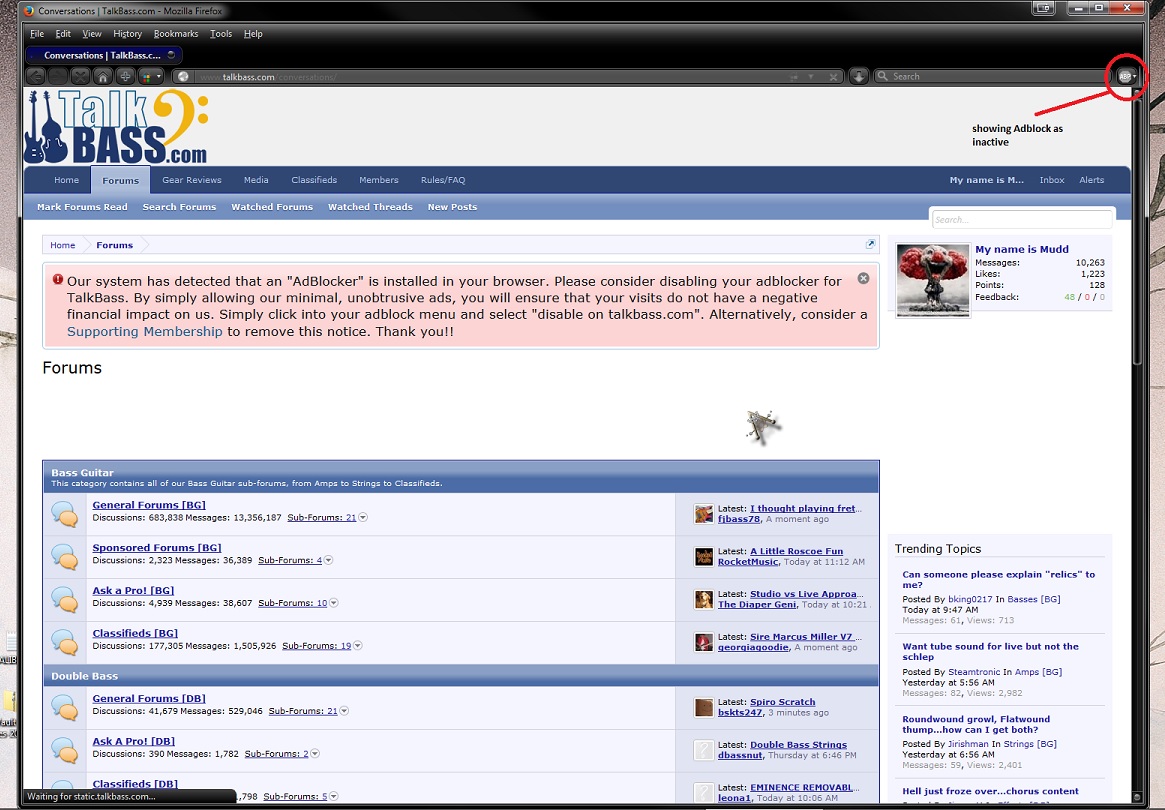Open the Members tab
The image size is (1165, 810).
pyautogui.click(x=379, y=180)
